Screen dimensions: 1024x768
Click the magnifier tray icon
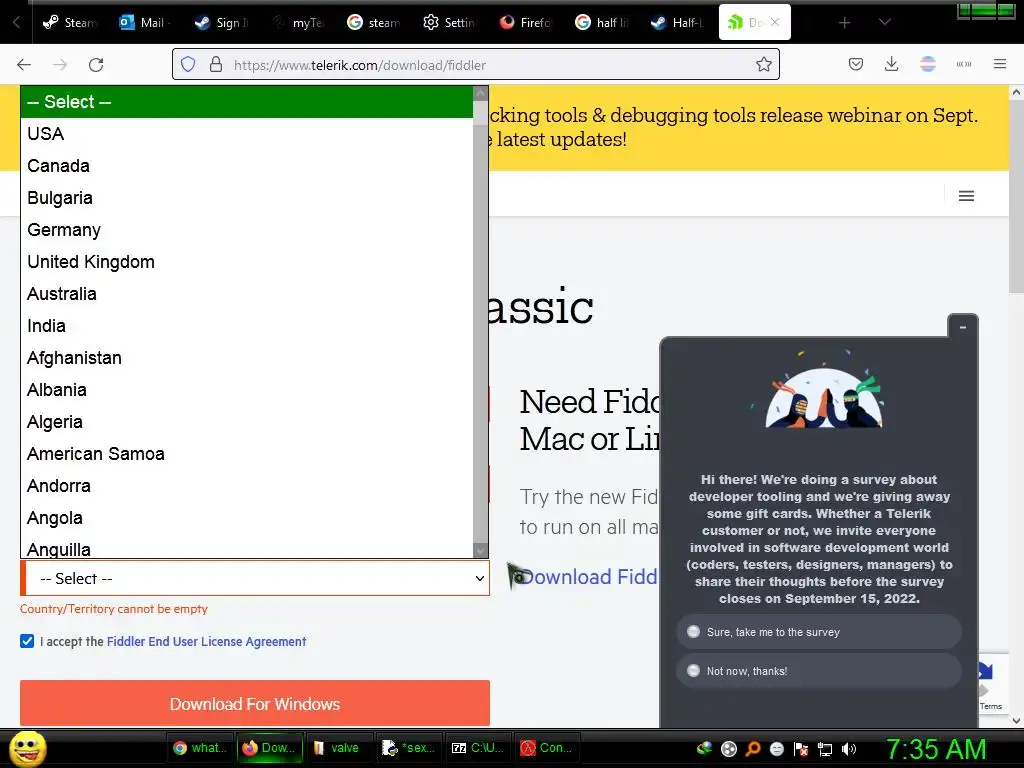point(753,749)
